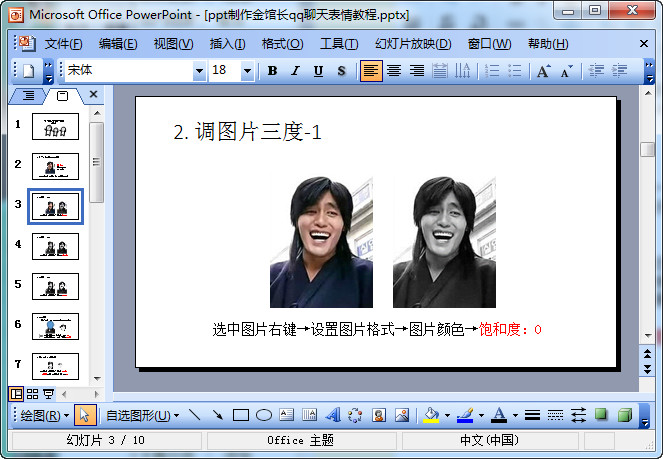The image size is (663, 459).
Task: Select slide 2 thumbnail
Action: coord(55,167)
